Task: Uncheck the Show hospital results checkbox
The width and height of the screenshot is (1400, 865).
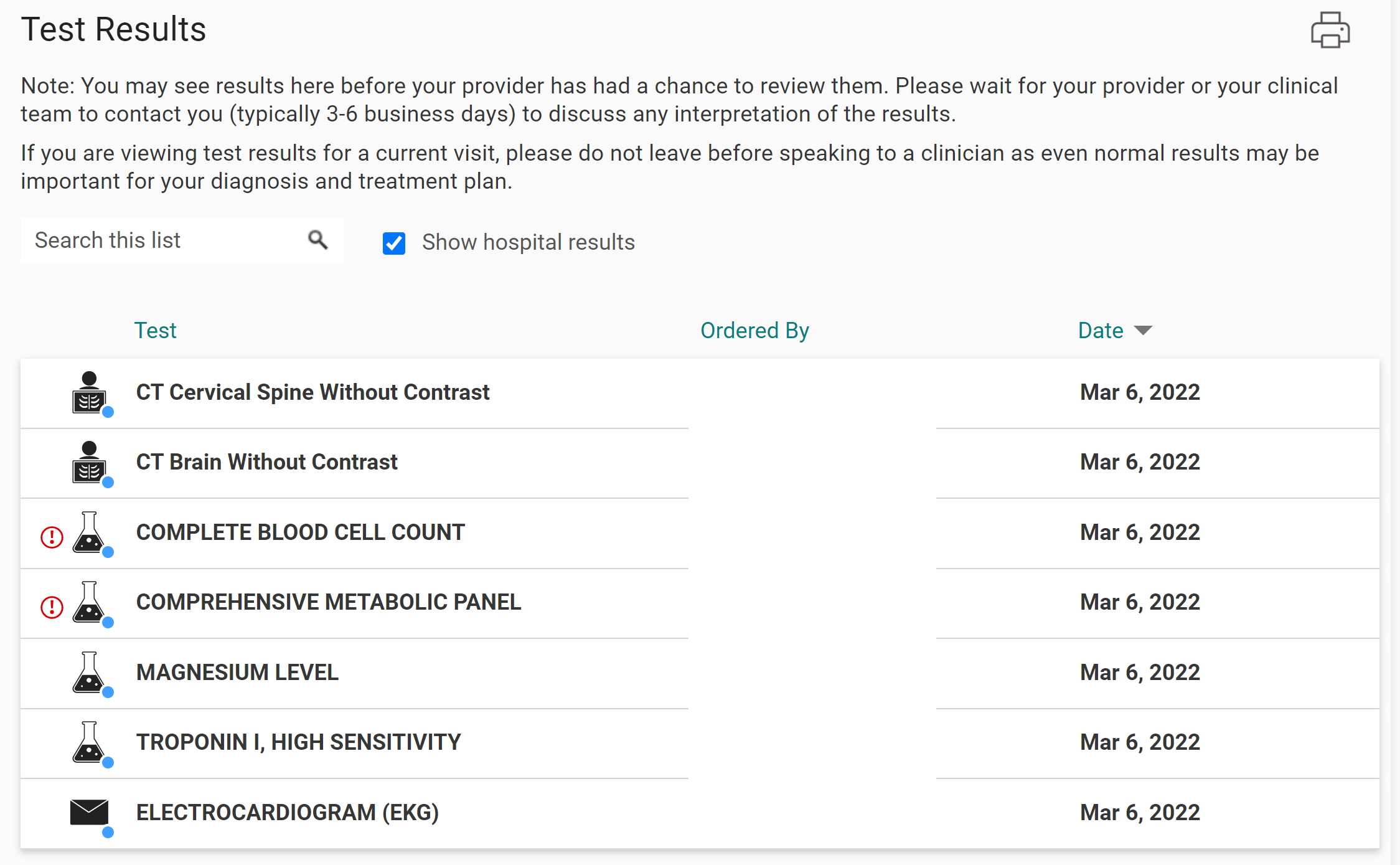Action: [x=394, y=243]
